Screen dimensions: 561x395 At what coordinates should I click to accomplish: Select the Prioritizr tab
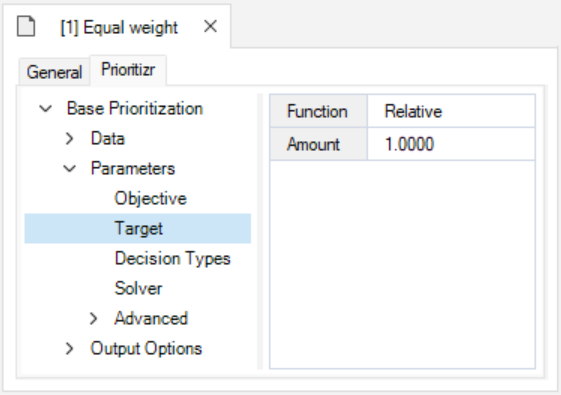coord(128,69)
